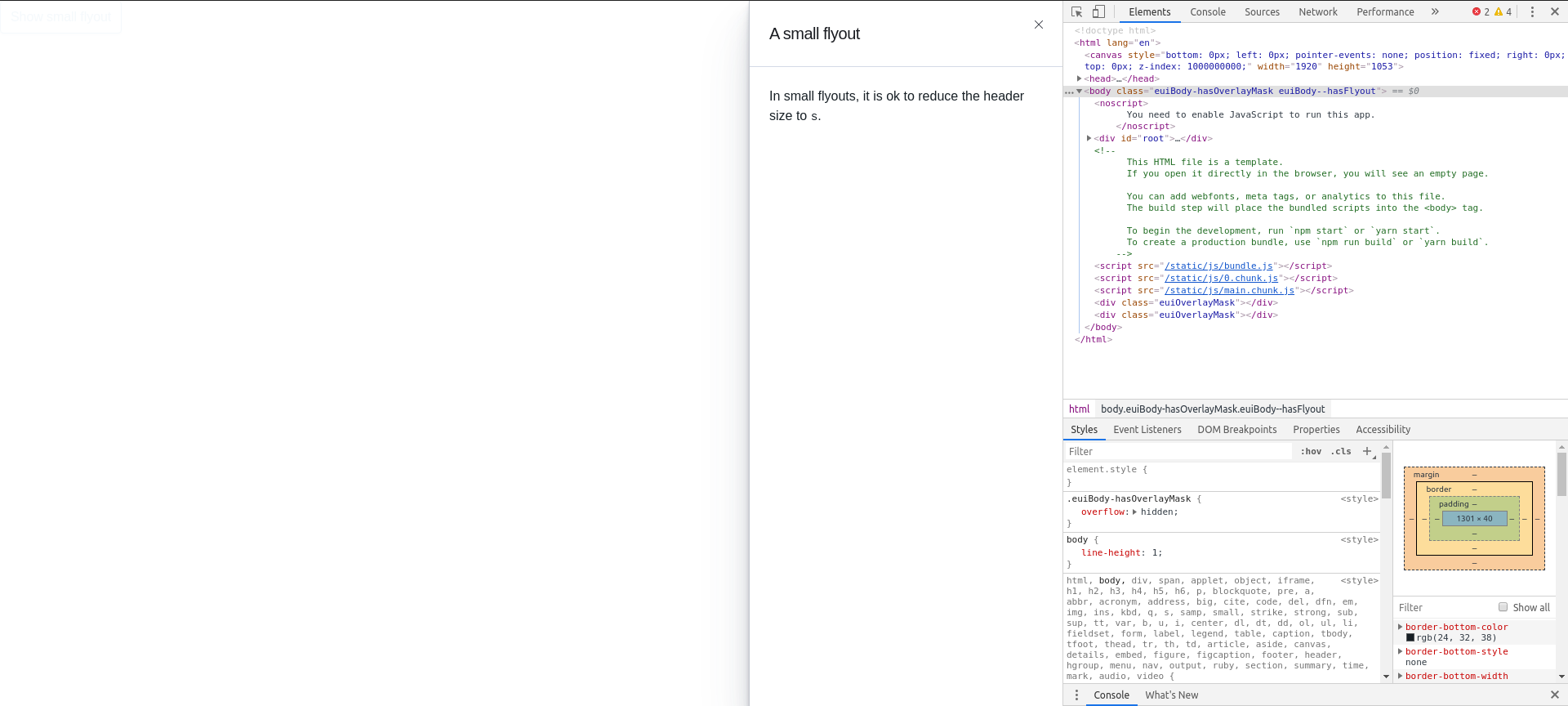Viewport: 1568px width, 706px height.
Task: Click the line-height property value
Action: (x=1156, y=552)
